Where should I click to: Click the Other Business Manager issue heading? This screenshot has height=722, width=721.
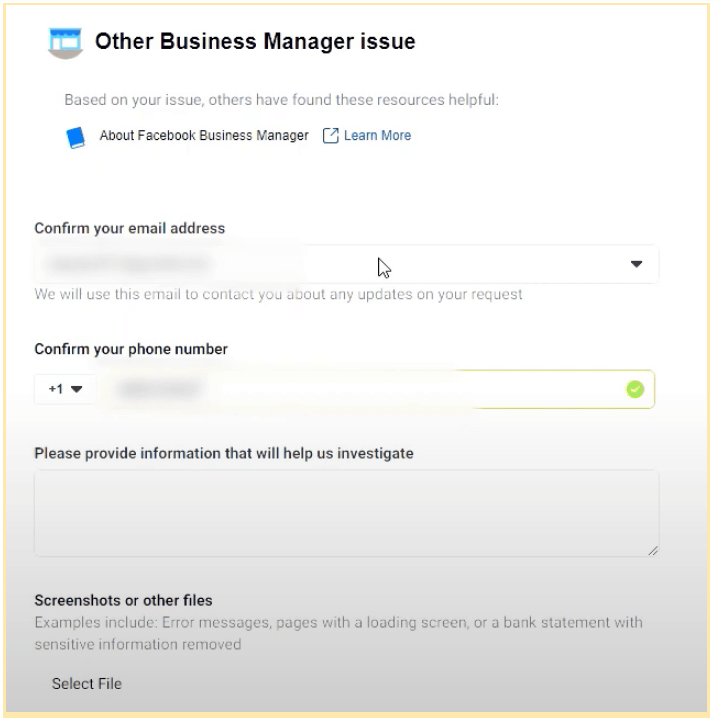tap(255, 41)
